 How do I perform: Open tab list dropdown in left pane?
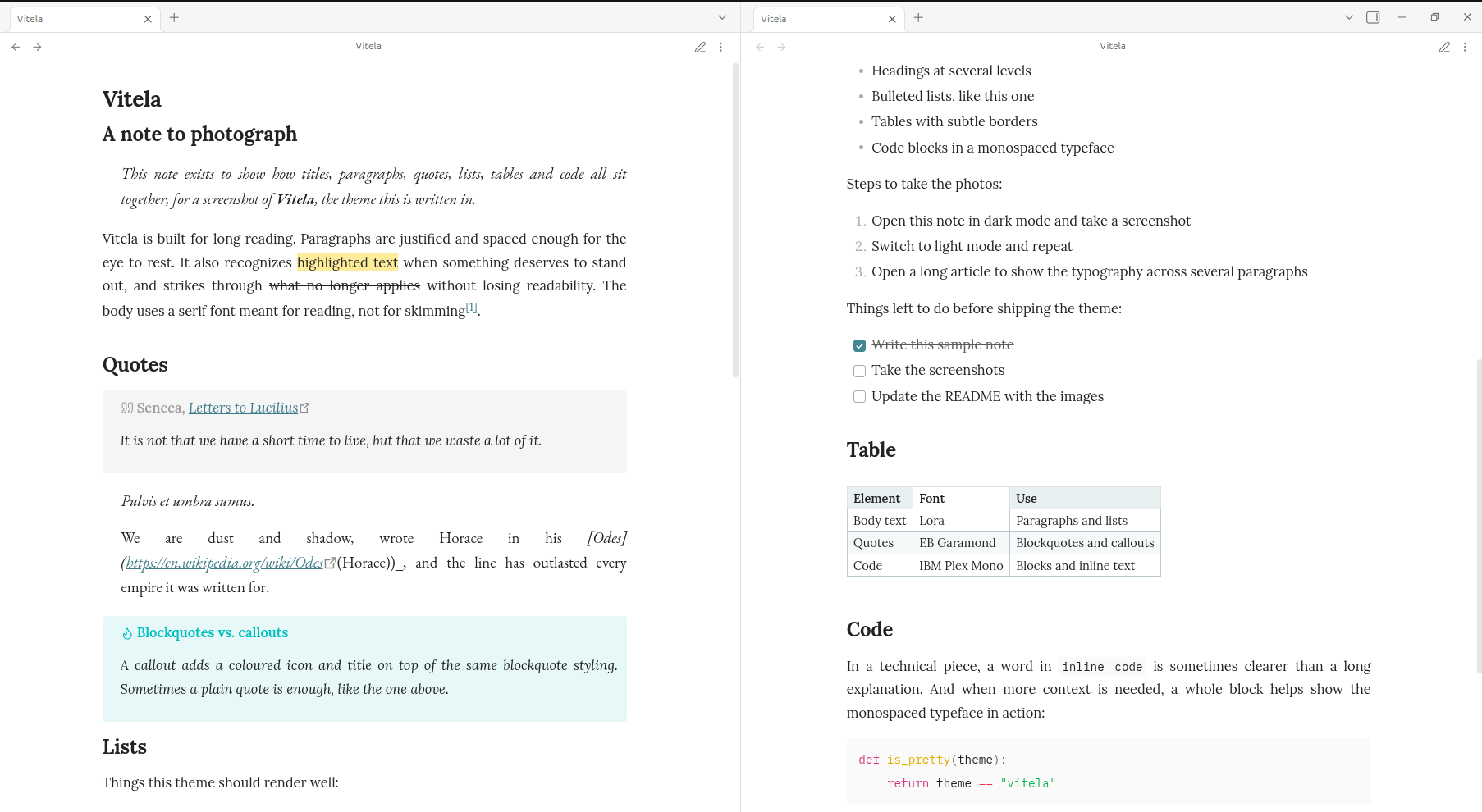pos(722,17)
